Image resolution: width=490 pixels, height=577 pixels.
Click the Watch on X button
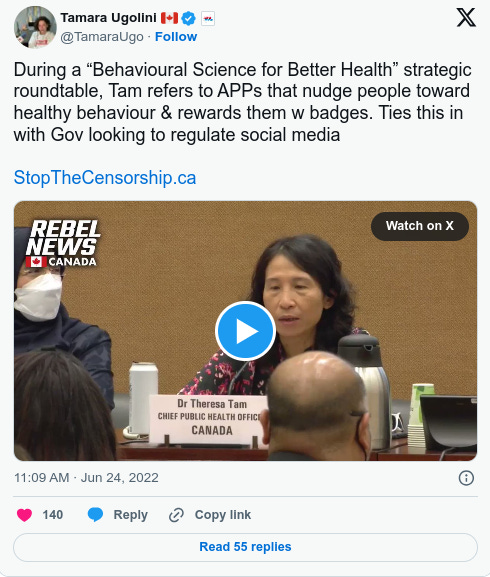click(420, 226)
